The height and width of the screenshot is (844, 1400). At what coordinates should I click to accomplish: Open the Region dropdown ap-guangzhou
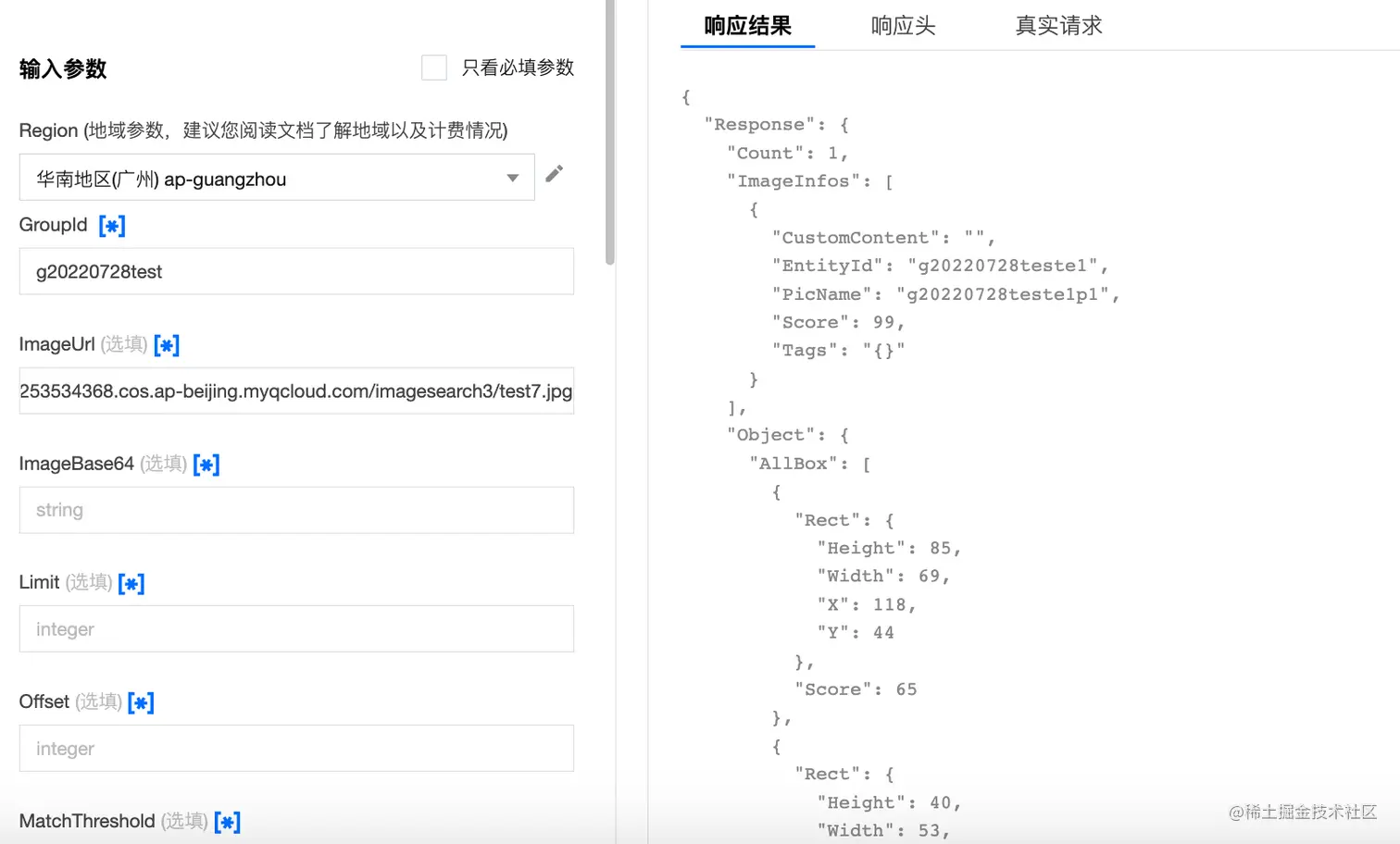(x=277, y=178)
